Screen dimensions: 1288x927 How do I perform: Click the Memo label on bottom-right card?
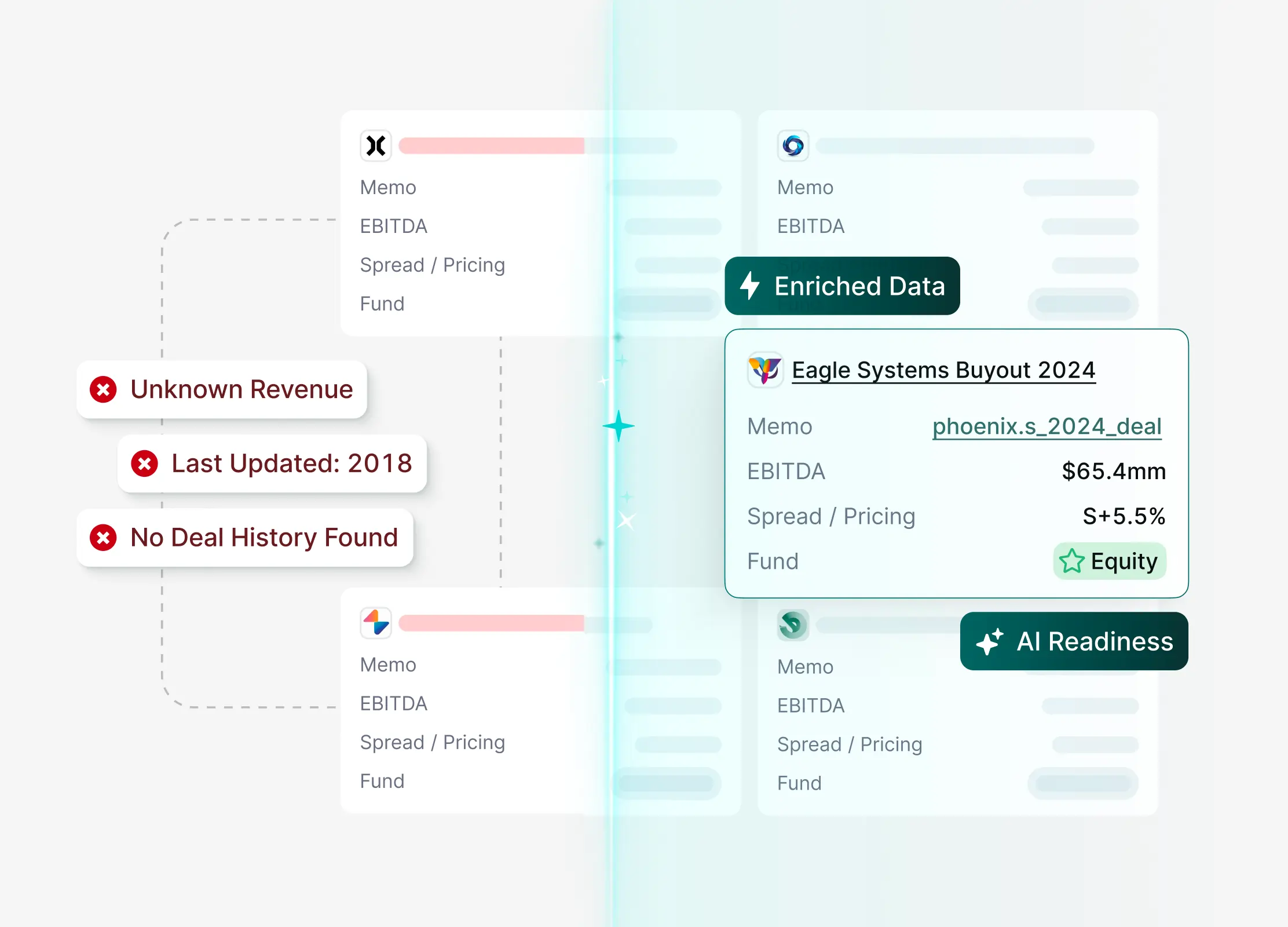(805, 667)
